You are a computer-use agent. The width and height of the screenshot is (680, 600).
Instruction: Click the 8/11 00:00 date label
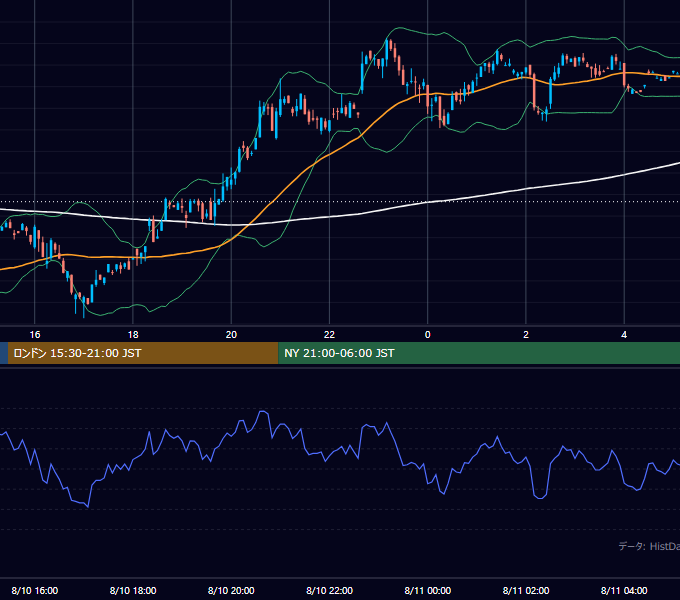(x=428, y=590)
